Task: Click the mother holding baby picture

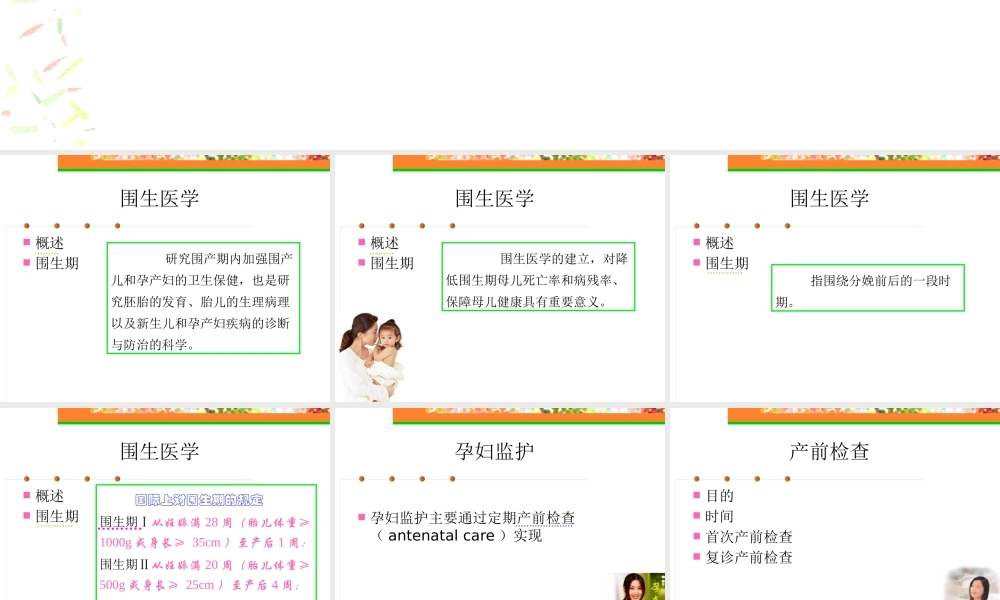Action: tap(371, 356)
